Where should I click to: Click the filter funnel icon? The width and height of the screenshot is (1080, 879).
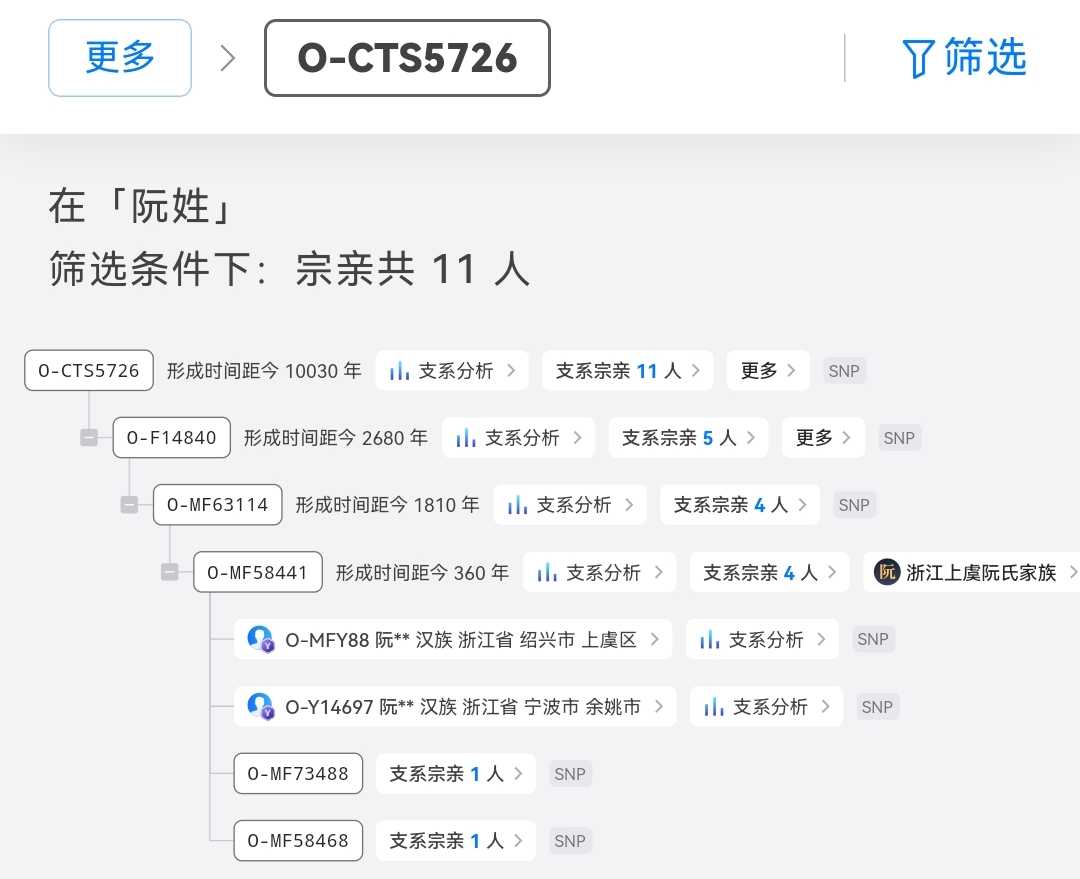918,59
